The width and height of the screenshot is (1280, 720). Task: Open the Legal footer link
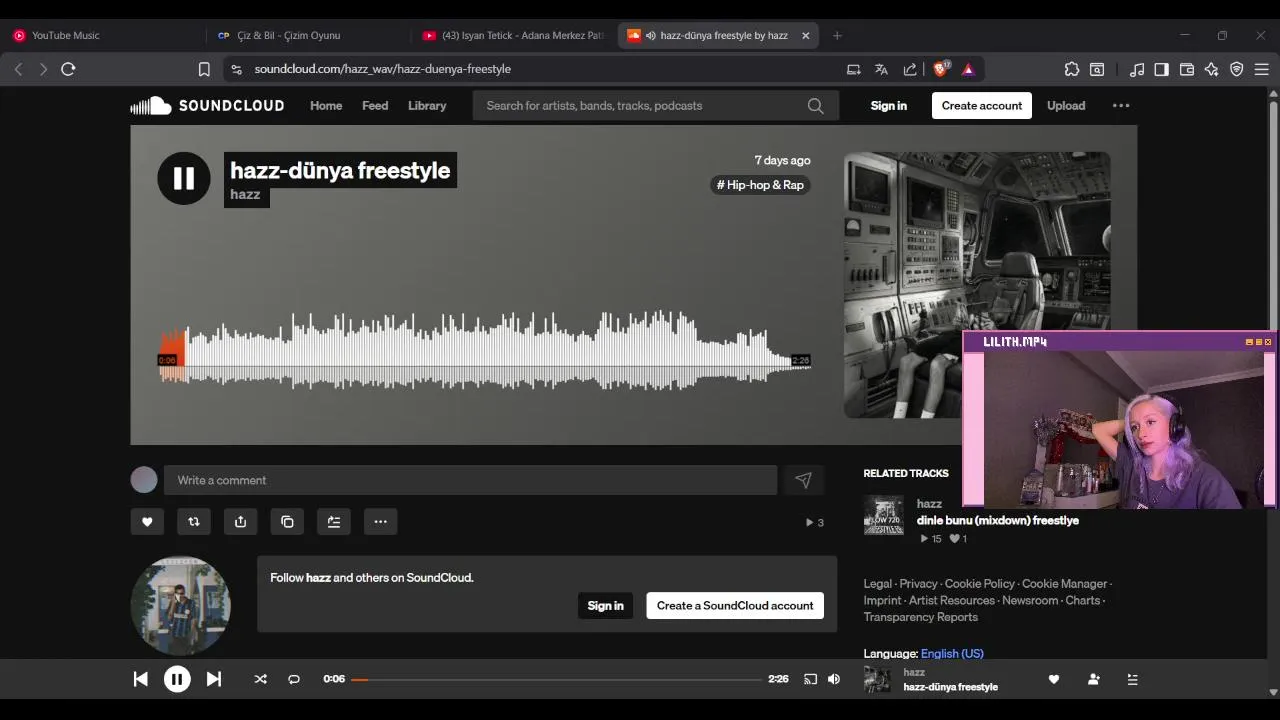(878, 584)
